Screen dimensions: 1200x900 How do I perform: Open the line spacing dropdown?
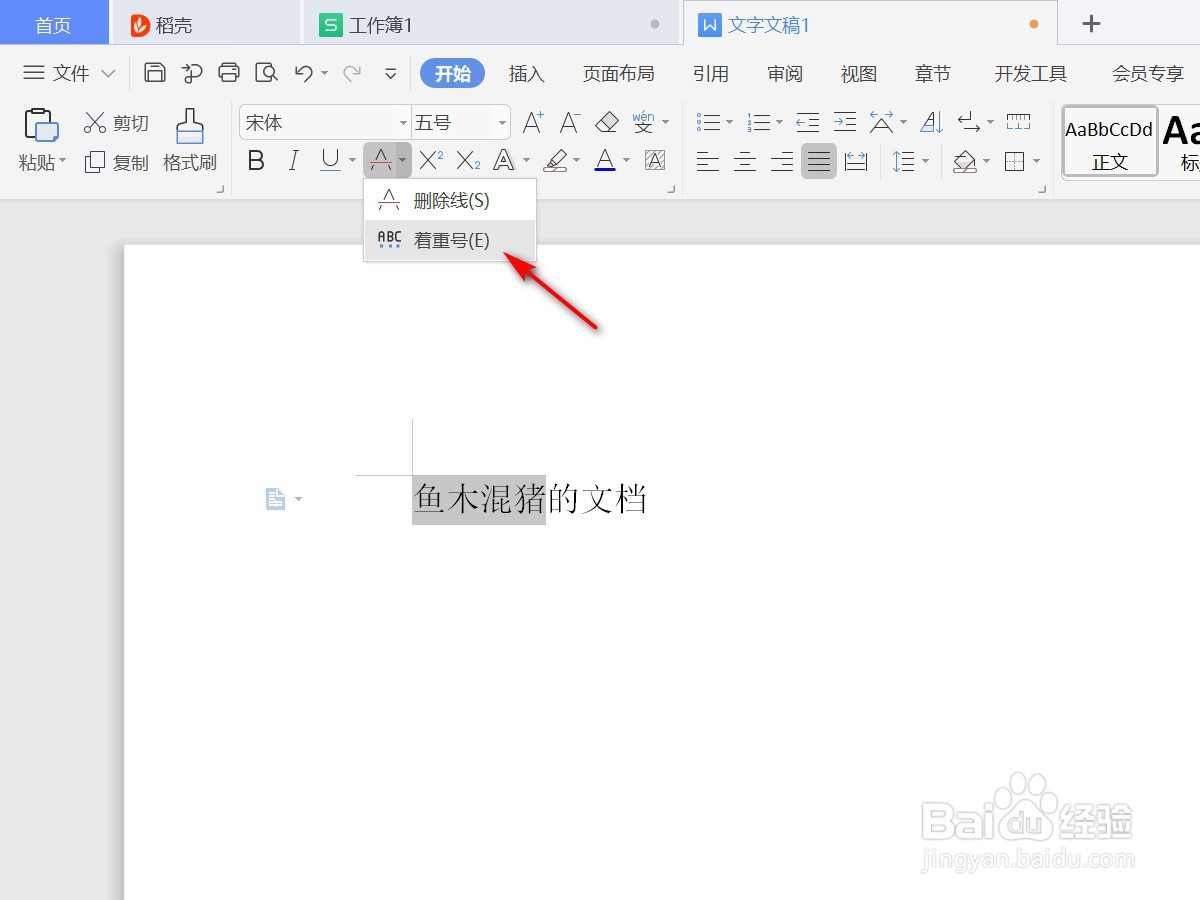click(908, 161)
